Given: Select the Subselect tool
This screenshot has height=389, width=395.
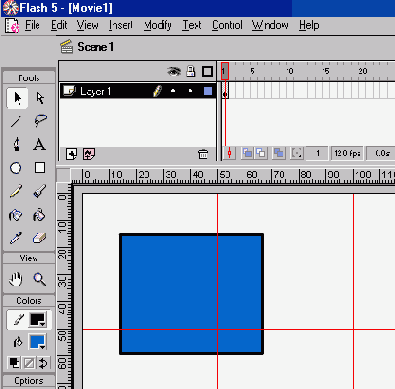Looking at the screenshot, I should coord(40,98).
